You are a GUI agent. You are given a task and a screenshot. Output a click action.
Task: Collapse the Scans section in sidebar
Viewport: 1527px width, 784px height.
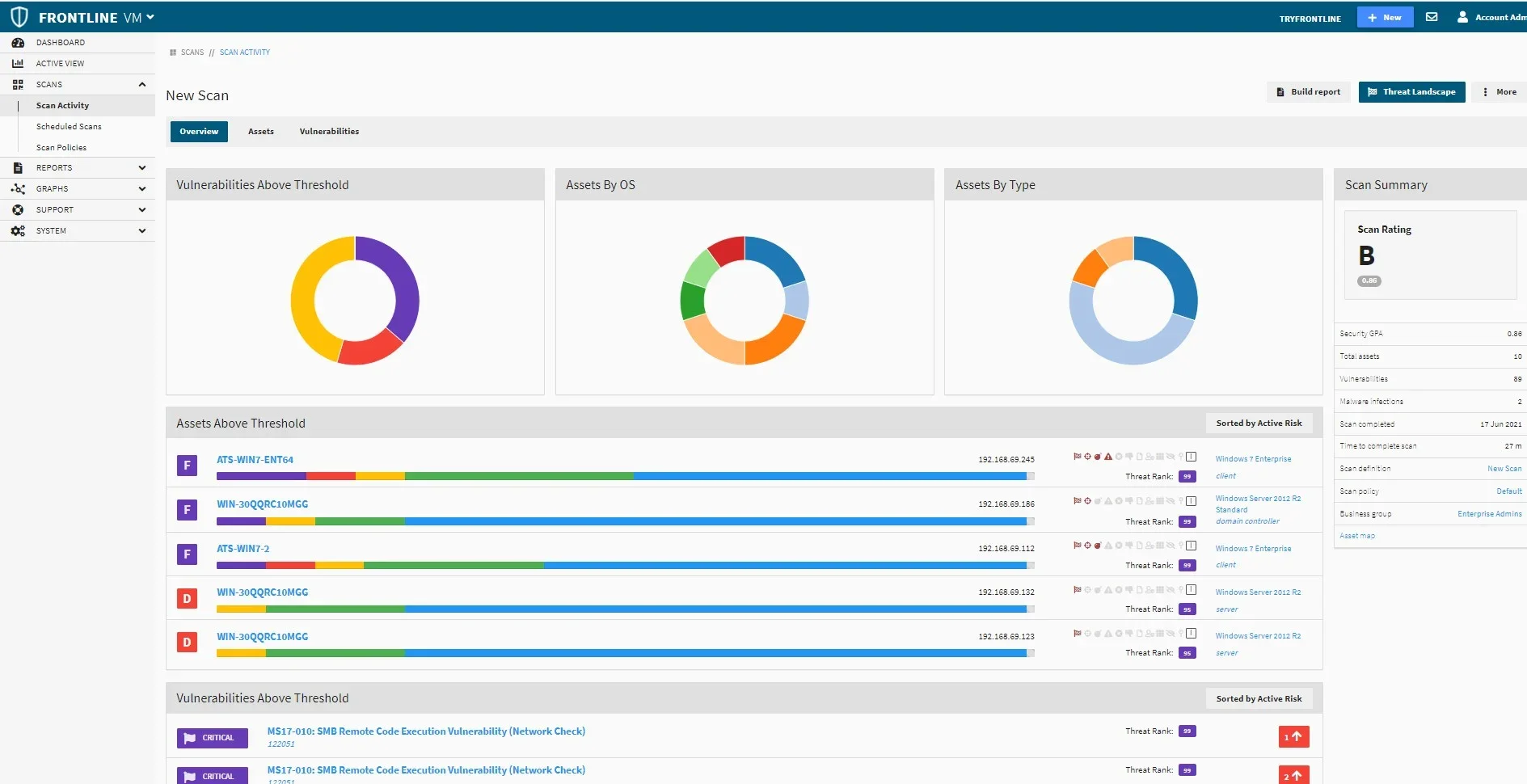pos(142,84)
